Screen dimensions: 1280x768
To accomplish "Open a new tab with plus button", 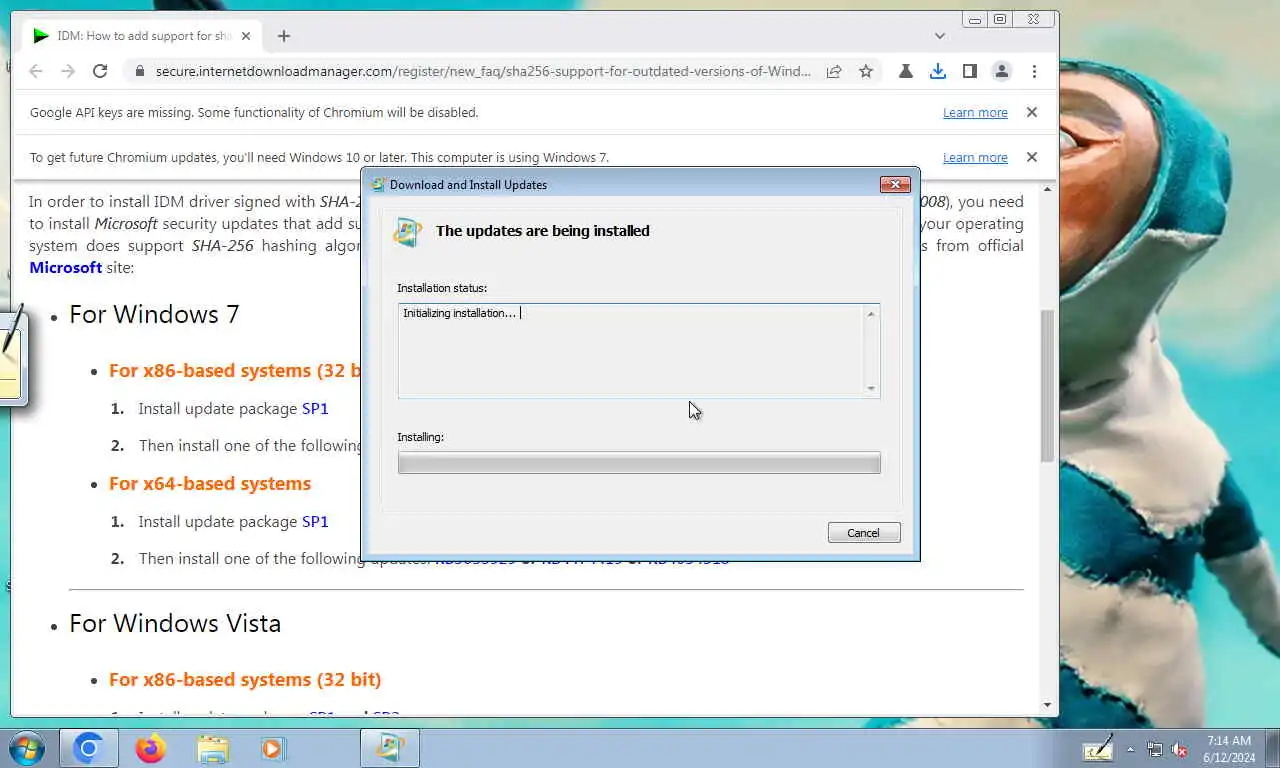I will 284,36.
